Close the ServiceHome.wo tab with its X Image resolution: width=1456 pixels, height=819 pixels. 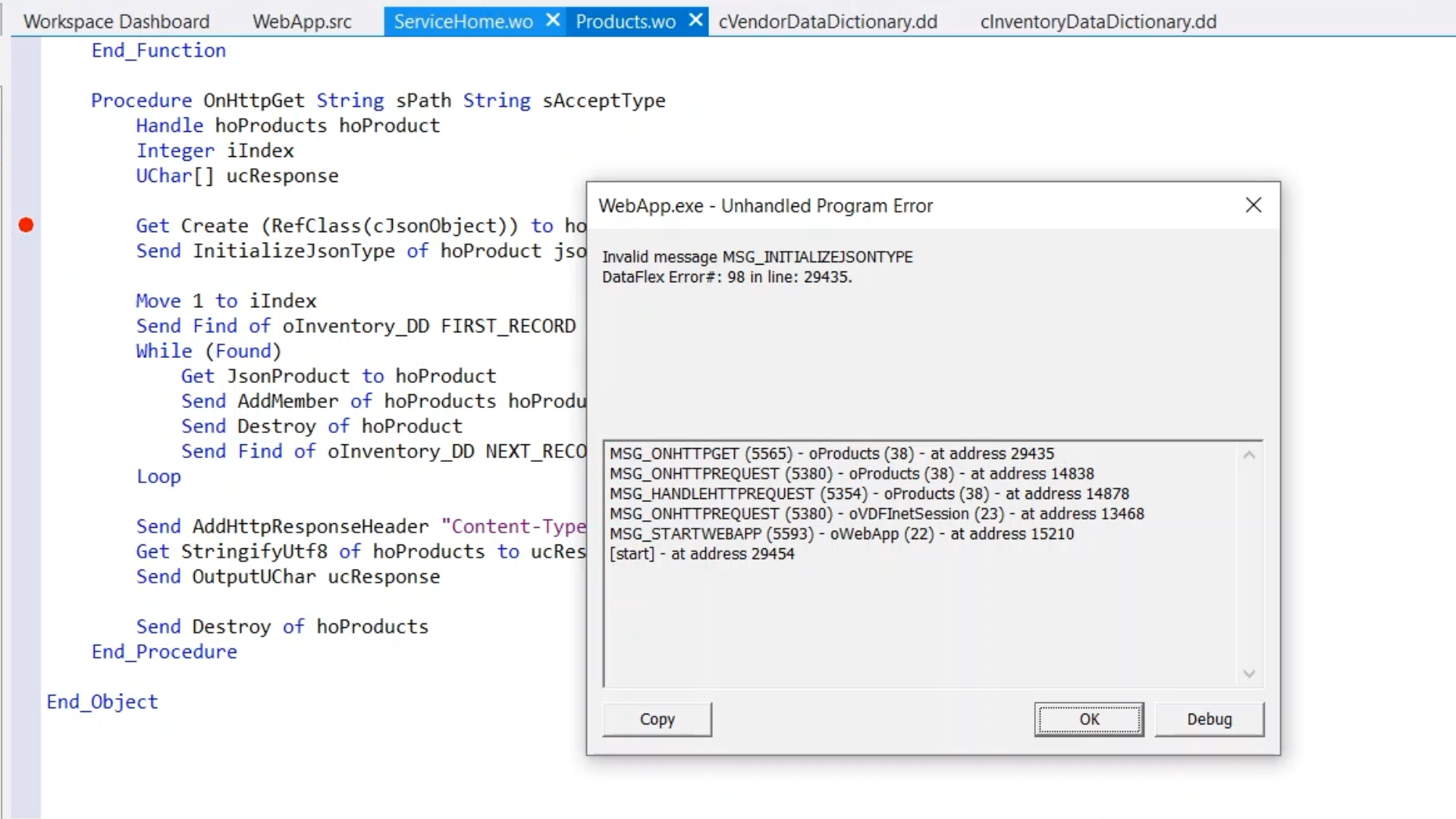[554, 20]
